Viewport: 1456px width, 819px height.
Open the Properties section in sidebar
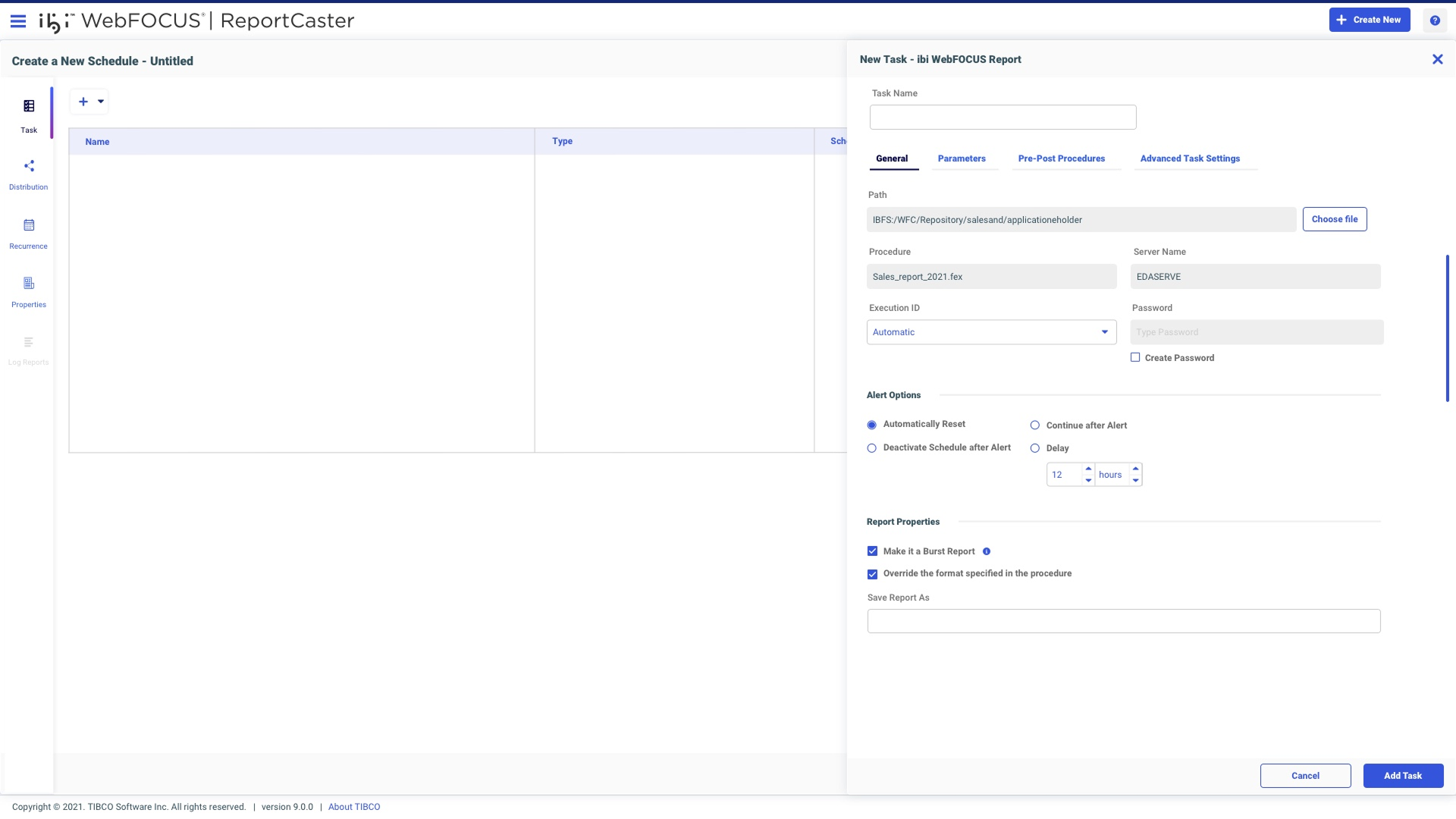pyautogui.click(x=29, y=293)
